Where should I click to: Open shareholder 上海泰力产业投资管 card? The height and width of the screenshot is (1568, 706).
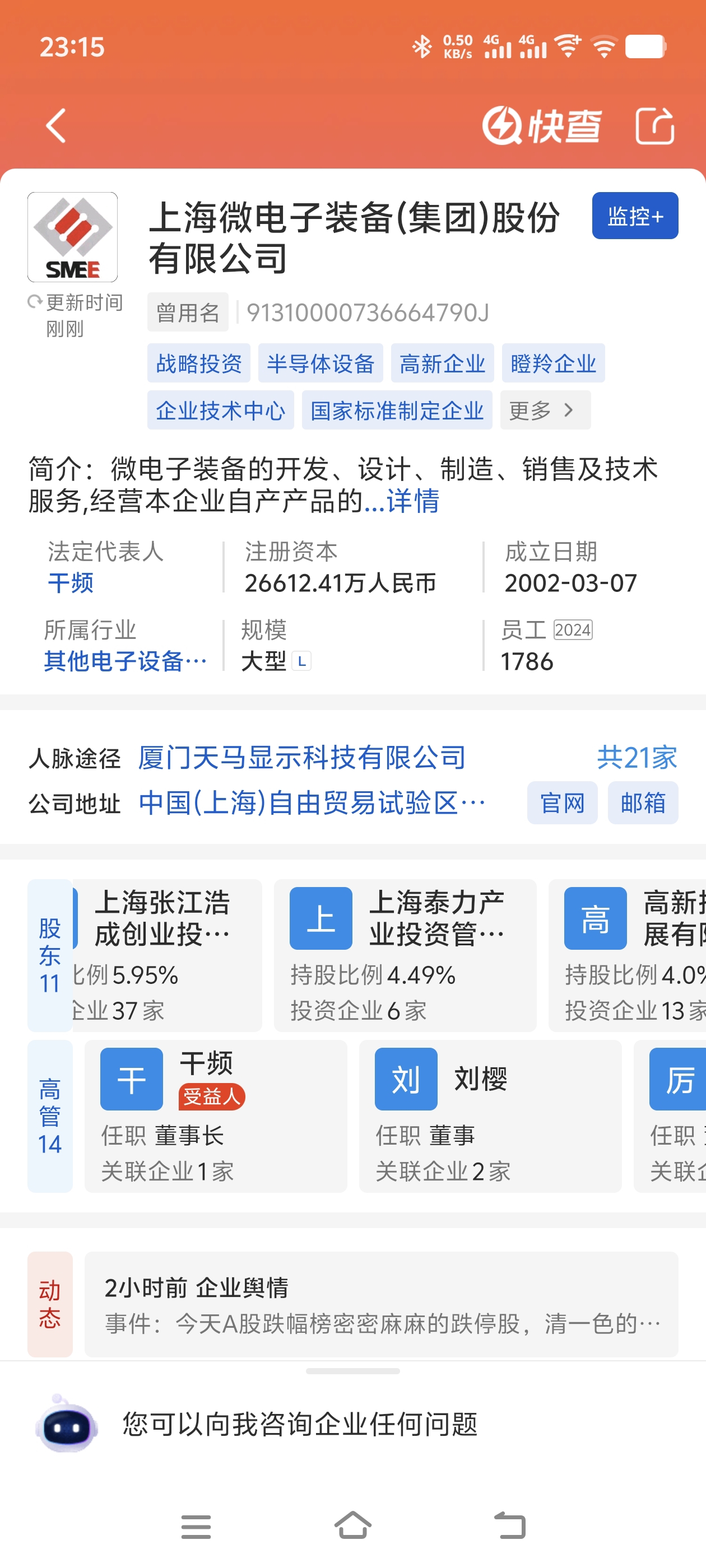pos(405,955)
